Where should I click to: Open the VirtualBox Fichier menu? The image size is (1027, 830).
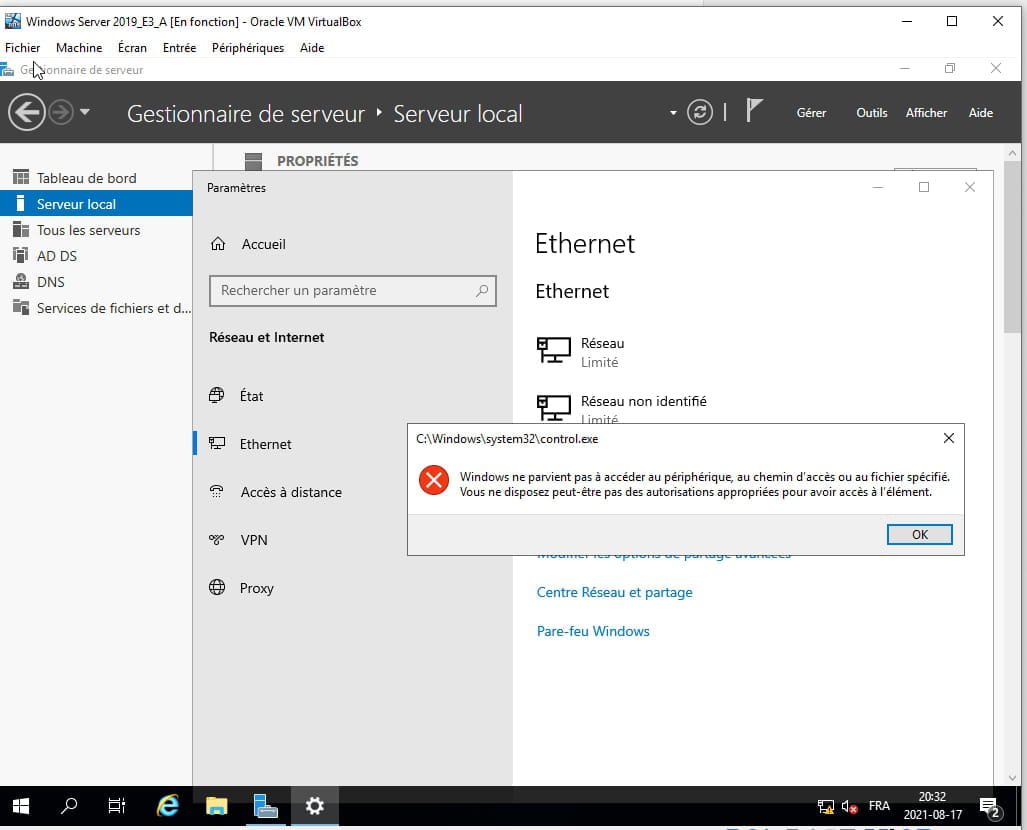pos(22,48)
